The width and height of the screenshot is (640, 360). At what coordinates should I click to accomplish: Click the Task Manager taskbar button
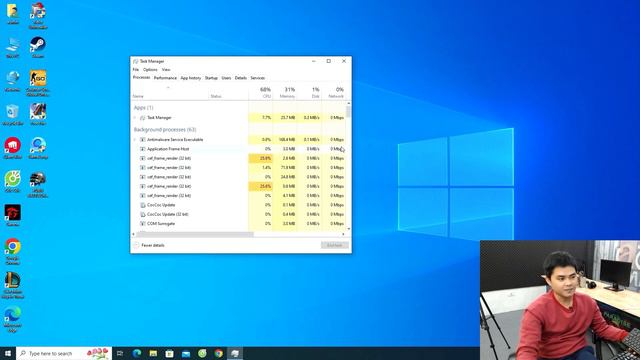235,353
